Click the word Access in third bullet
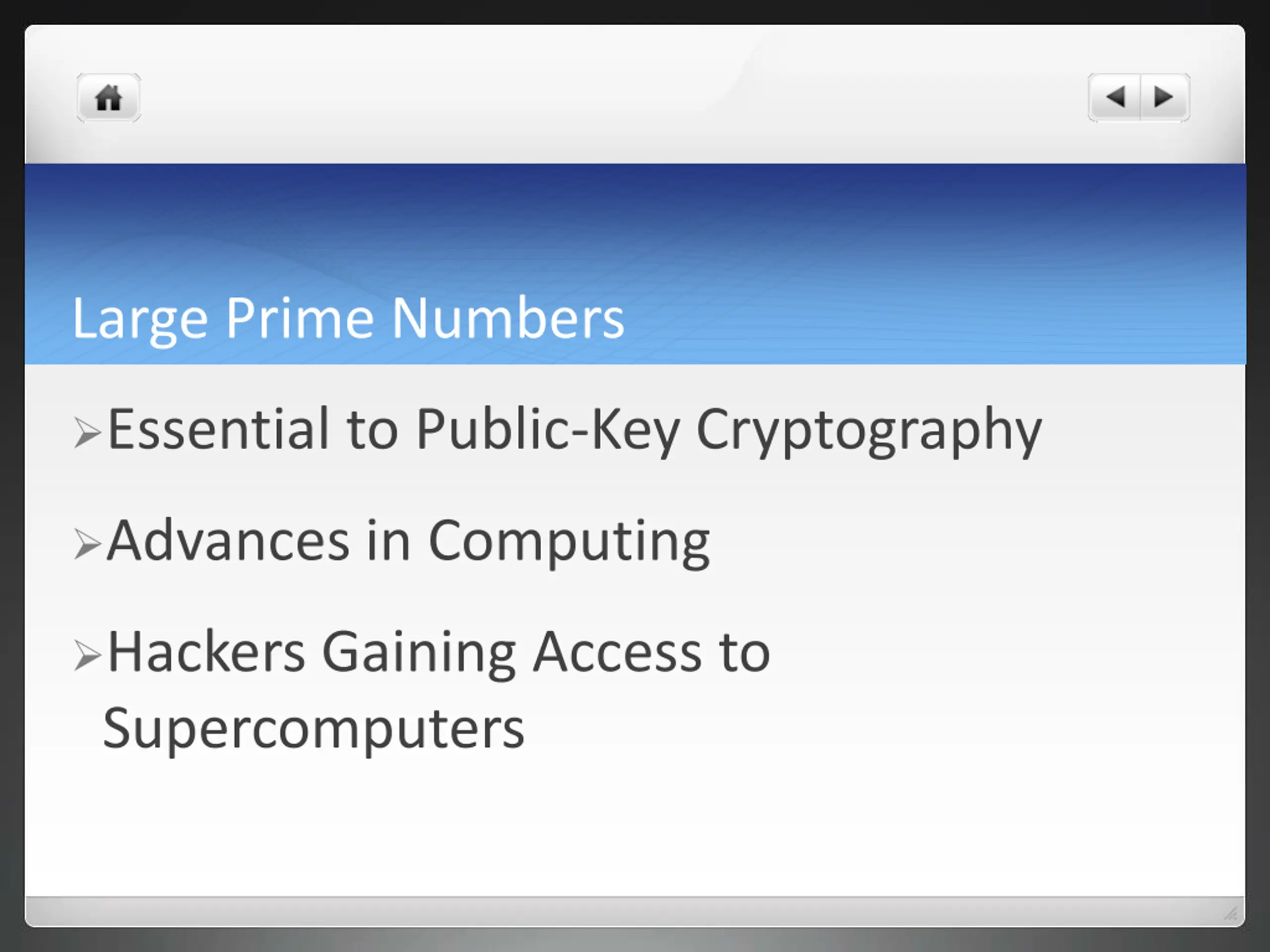 click(x=617, y=653)
